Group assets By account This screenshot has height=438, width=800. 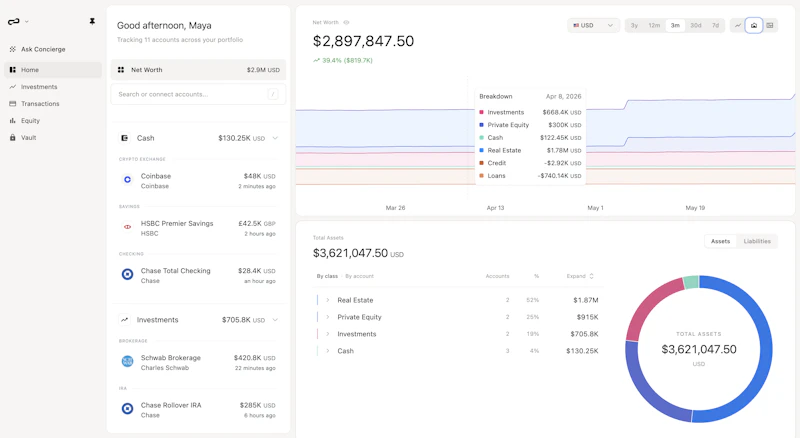[359, 276]
